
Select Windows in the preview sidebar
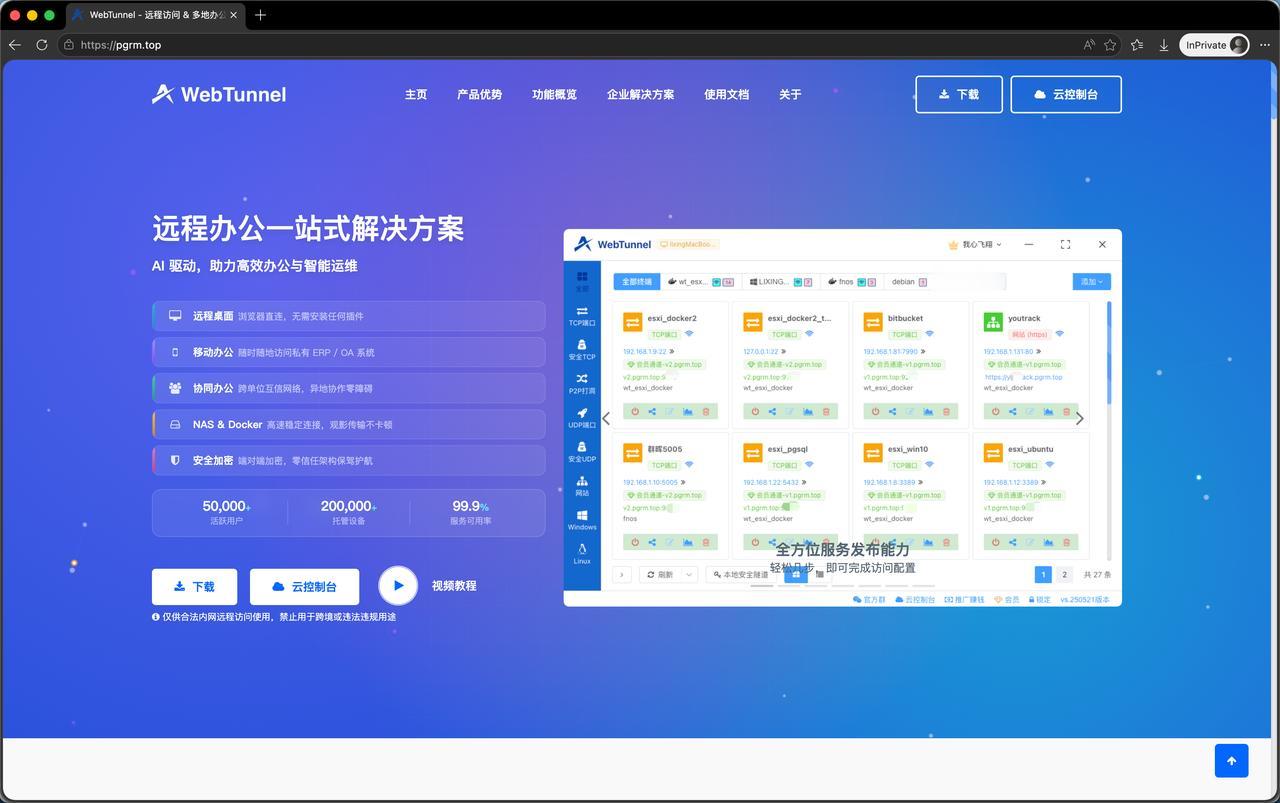582,520
